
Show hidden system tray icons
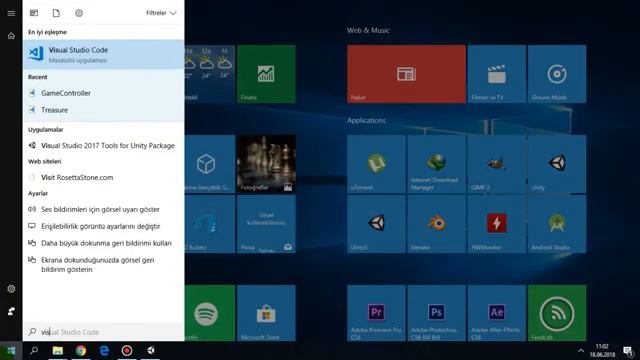click(x=580, y=351)
